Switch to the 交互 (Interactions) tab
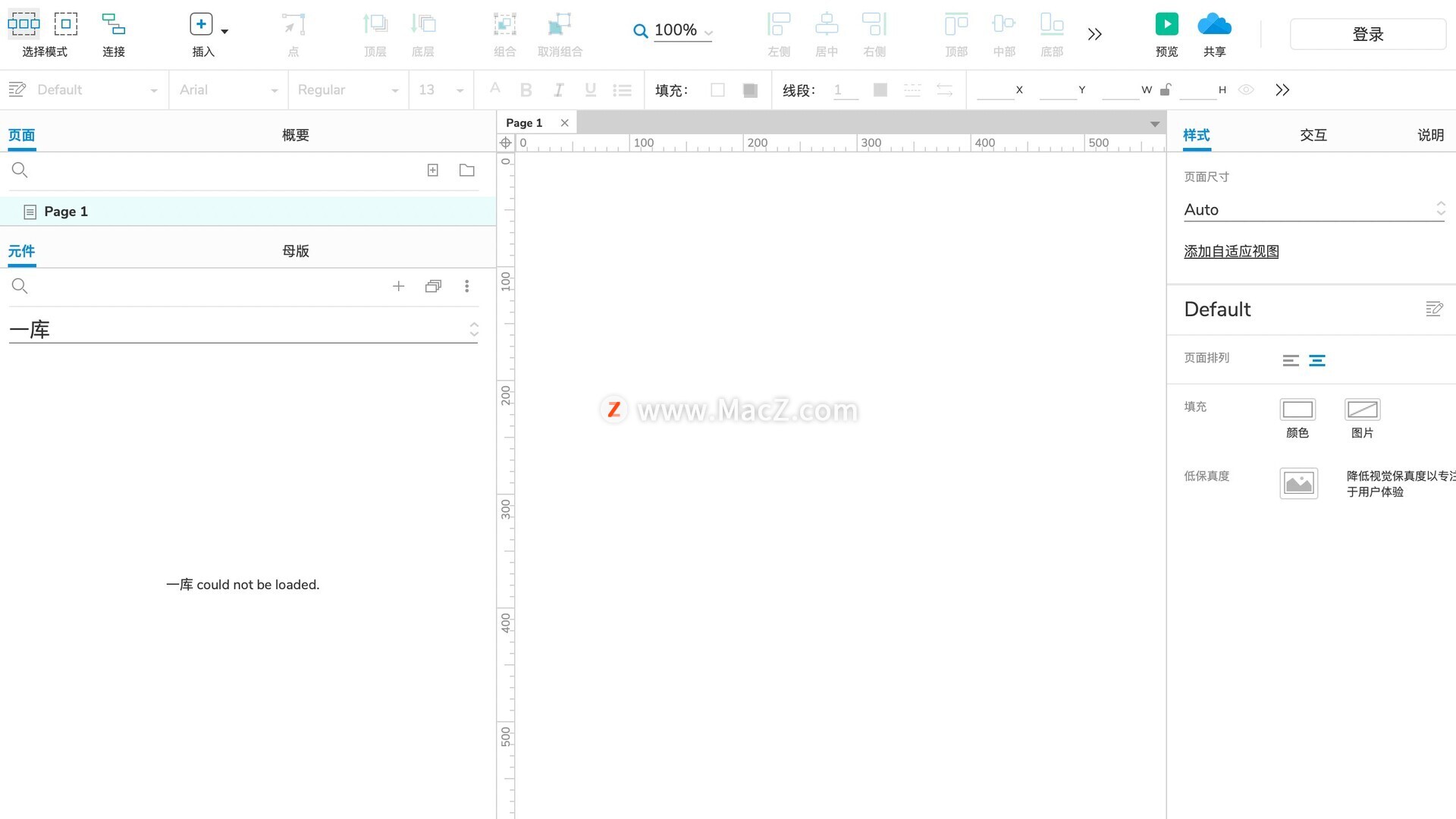This screenshot has width=1456, height=819. [x=1313, y=135]
